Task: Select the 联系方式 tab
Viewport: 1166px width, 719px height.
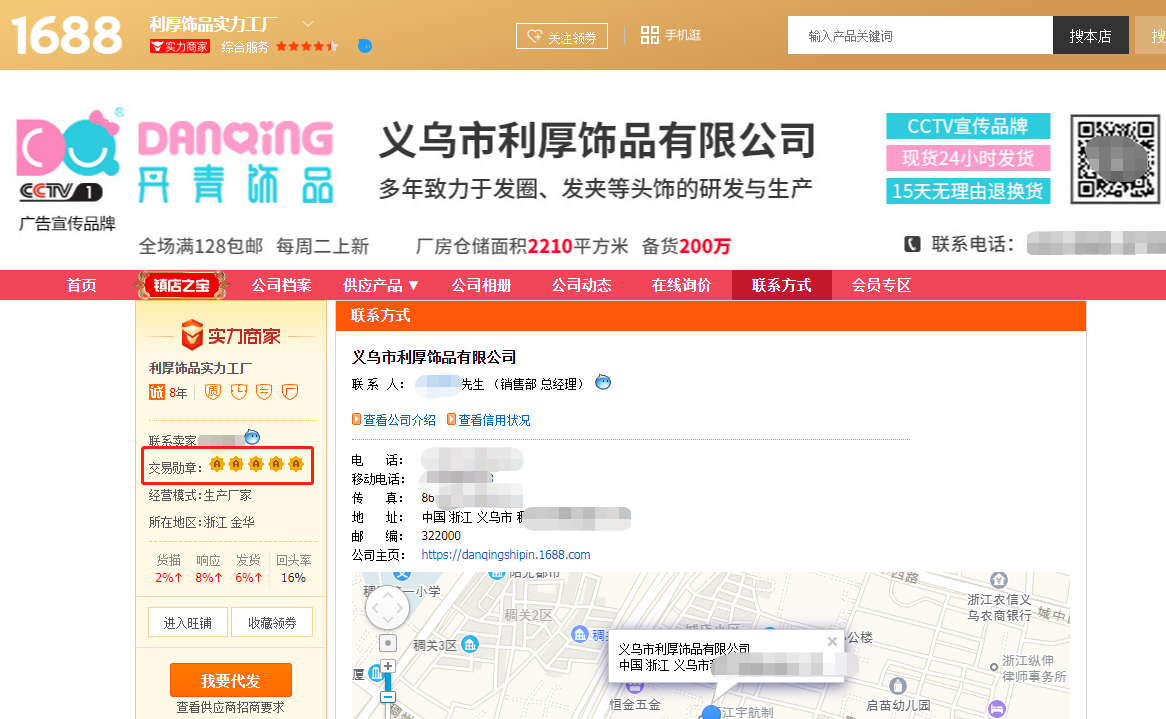Action: [782, 286]
